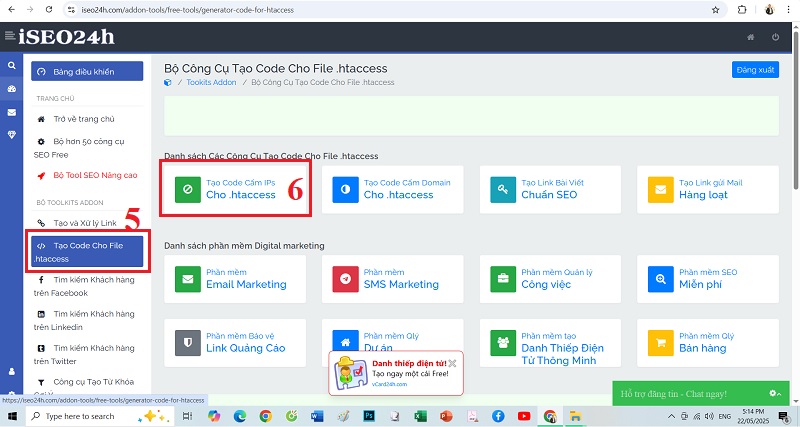Open Tìm kiếm Khách hàng trên Linkedin

coord(84,320)
